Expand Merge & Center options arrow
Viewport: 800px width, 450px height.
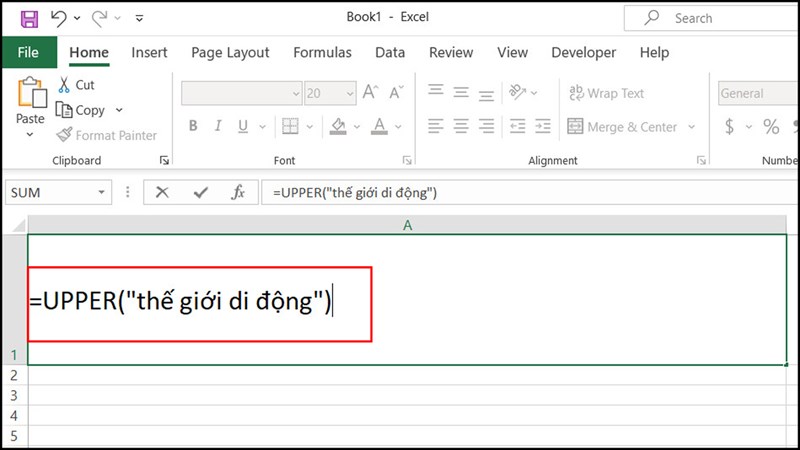click(x=691, y=127)
